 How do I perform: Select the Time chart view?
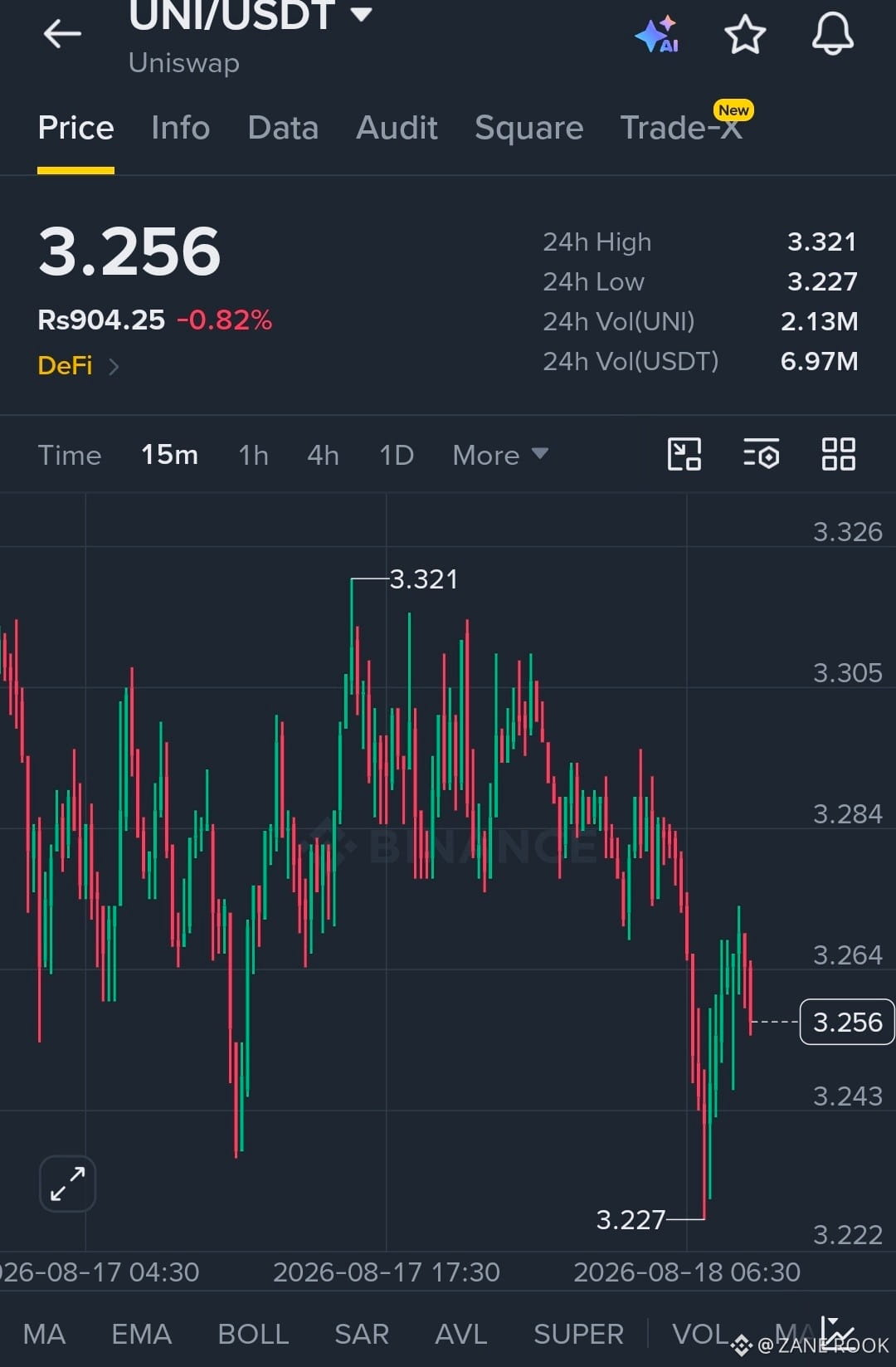coord(70,455)
